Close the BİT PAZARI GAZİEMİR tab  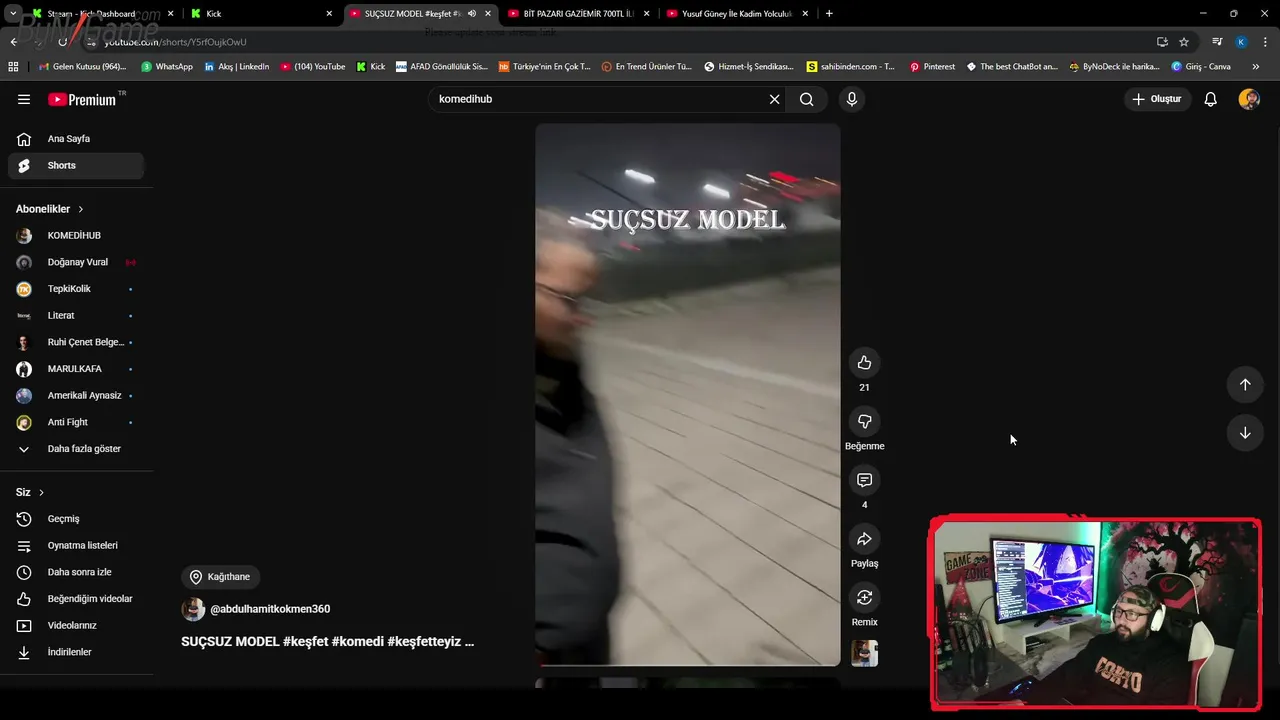(646, 14)
